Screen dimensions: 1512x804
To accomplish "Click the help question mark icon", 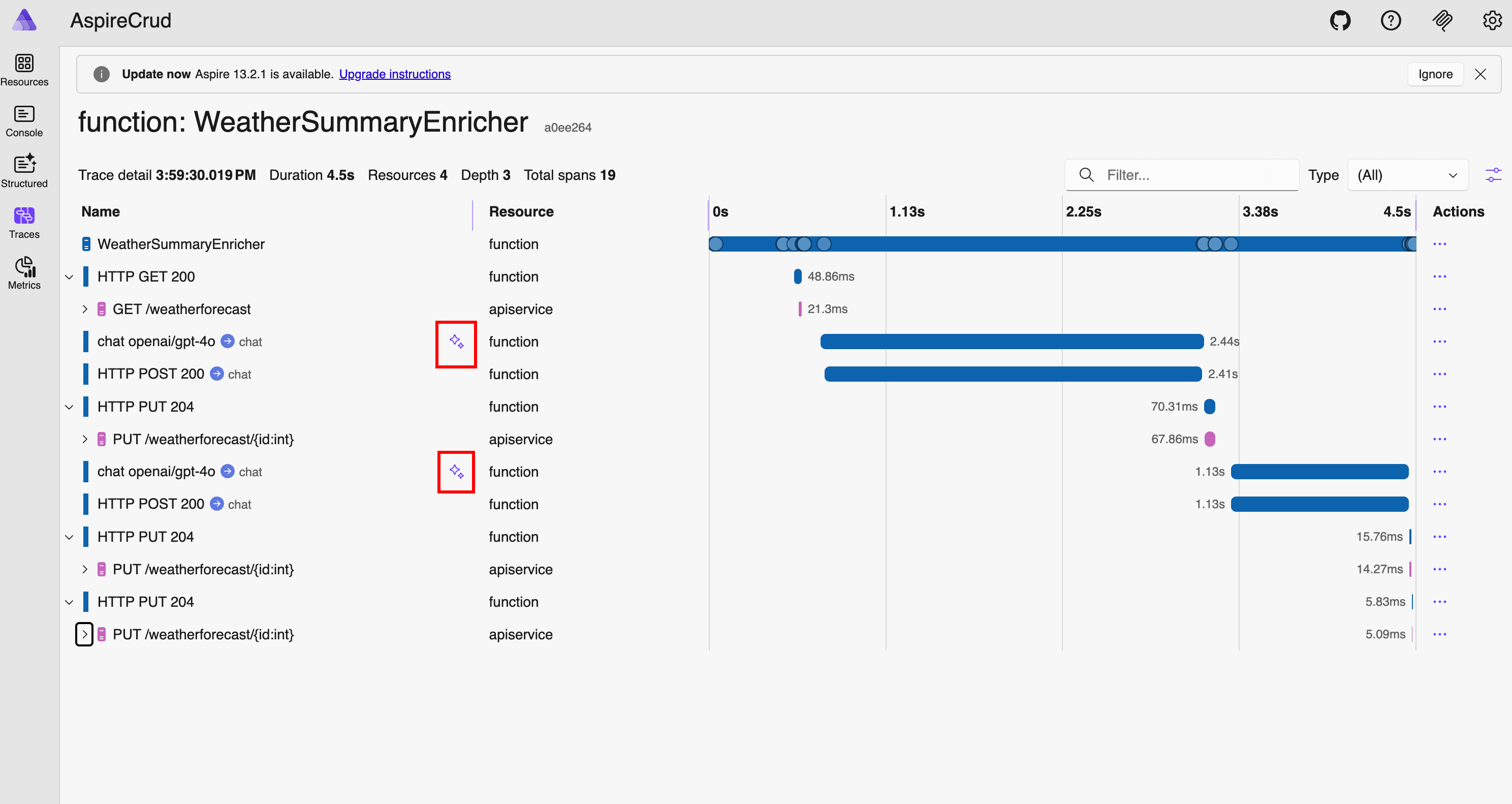I will point(1391,21).
